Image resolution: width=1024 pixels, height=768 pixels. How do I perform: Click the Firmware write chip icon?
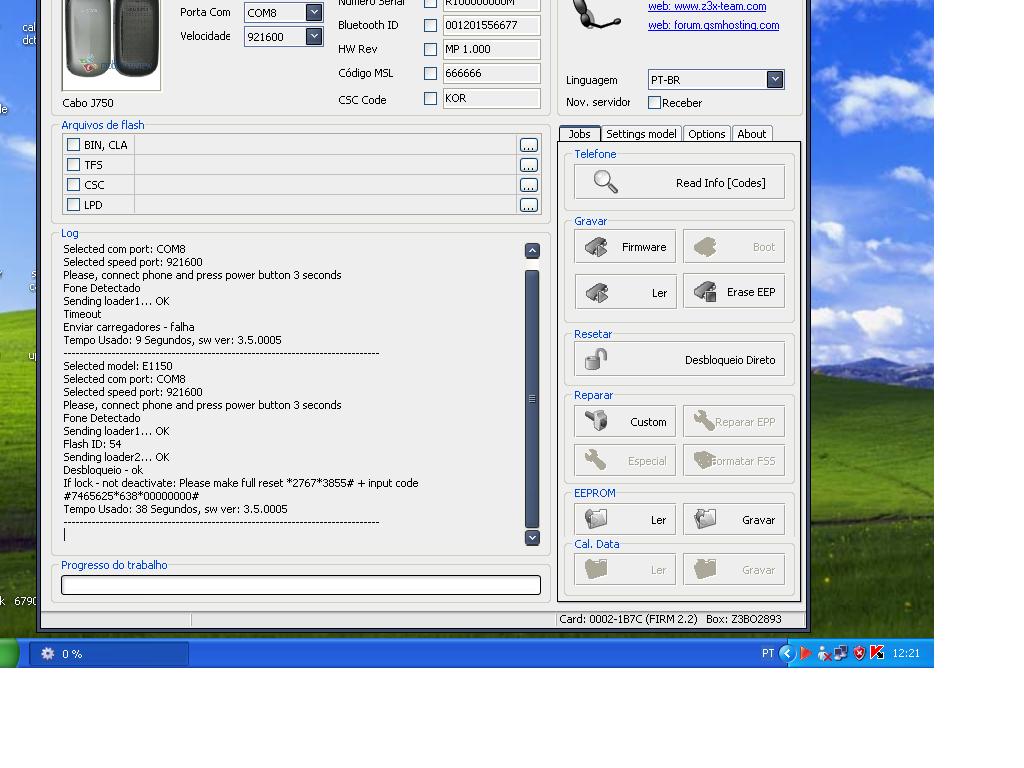tap(597, 247)
